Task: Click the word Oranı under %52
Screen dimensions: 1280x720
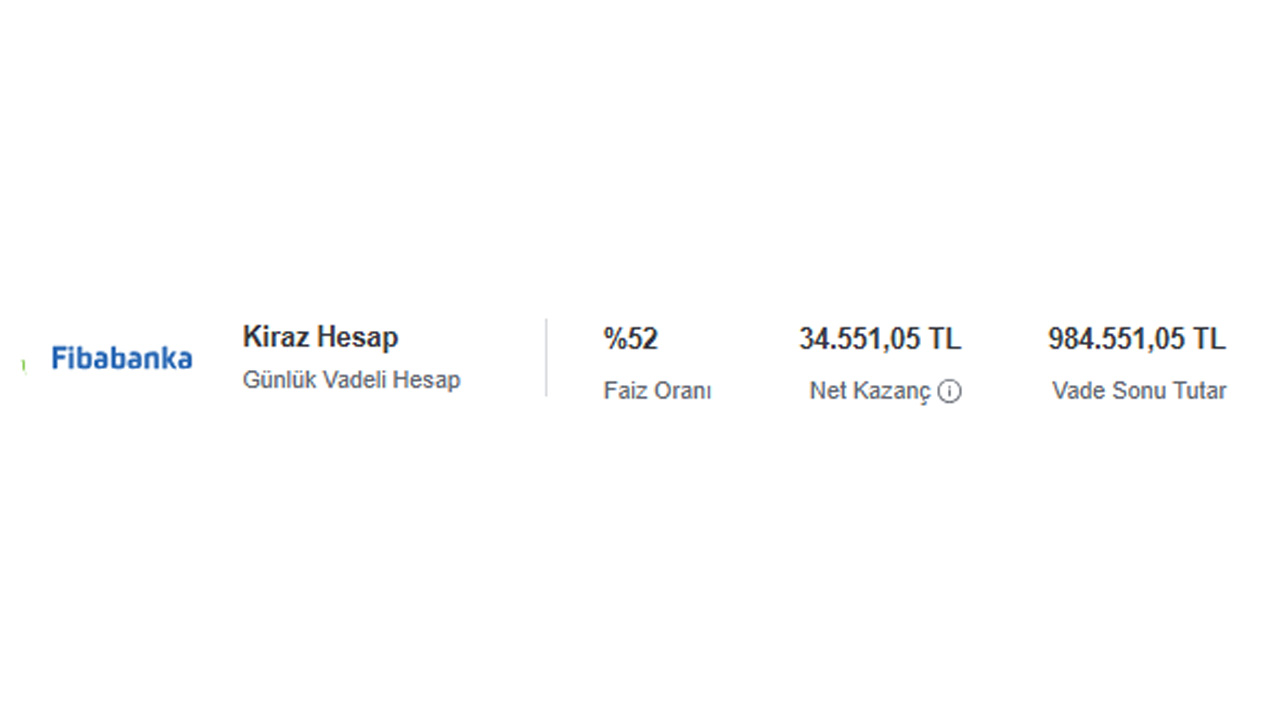Action: [x=683, y=391]
